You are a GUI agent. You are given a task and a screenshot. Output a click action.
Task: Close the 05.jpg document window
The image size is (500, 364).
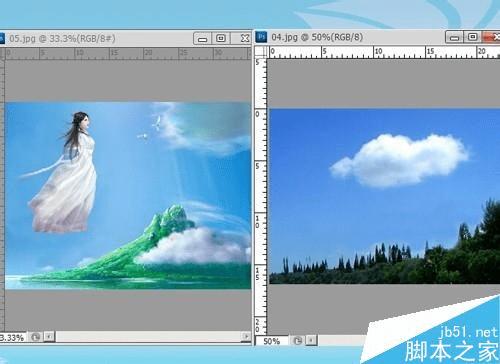(242, 39)
